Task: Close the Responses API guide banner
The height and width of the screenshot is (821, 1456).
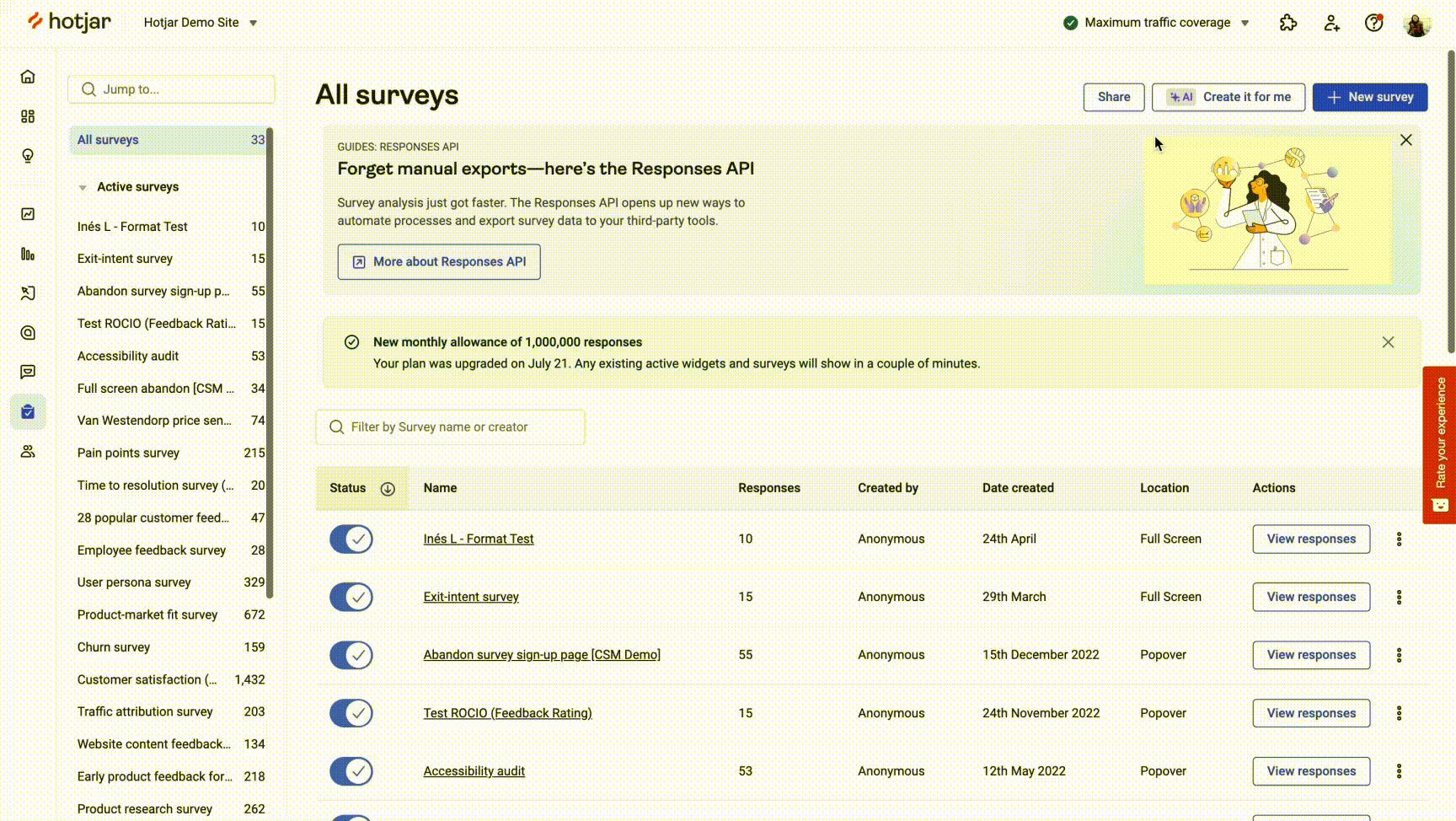Action: (1406, 140)
